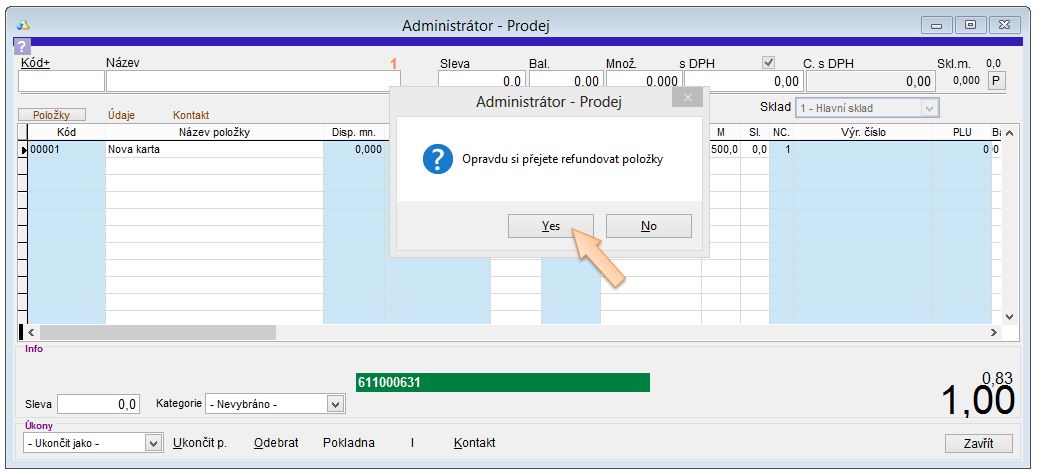Toggle the s DPH checkbox

(769, 62)
